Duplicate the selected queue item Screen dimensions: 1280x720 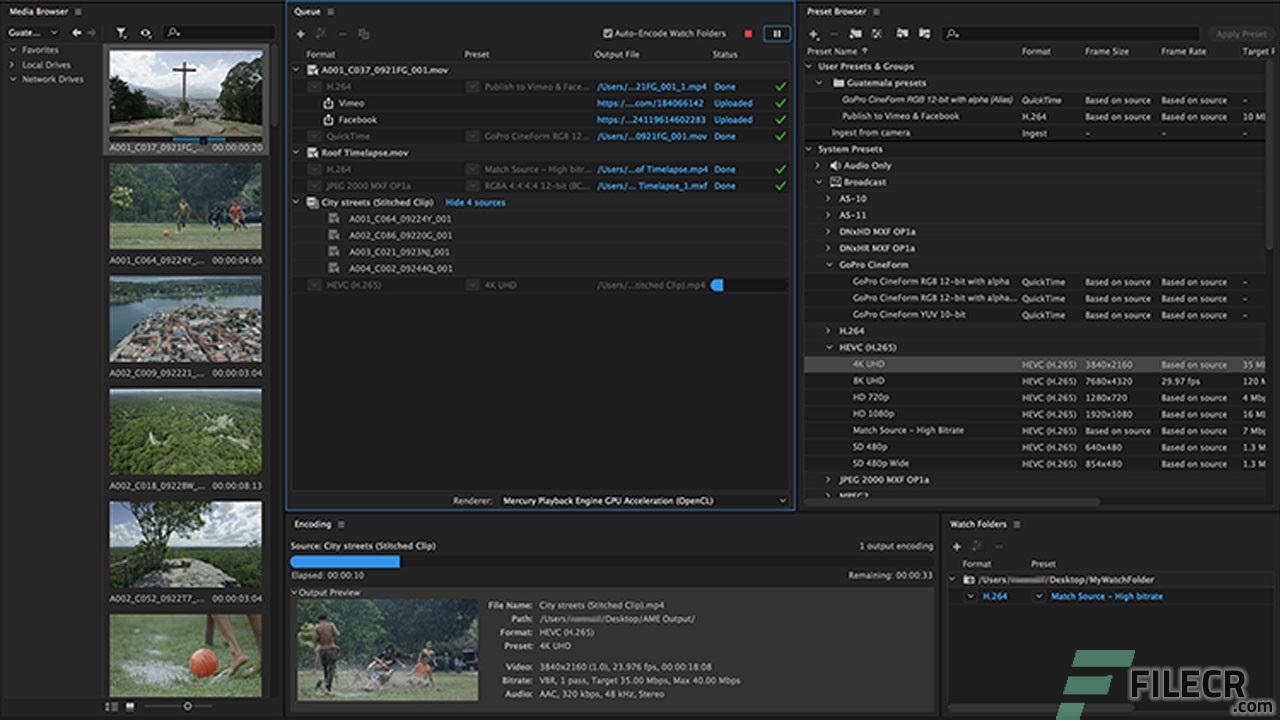[x=363, y=33]
